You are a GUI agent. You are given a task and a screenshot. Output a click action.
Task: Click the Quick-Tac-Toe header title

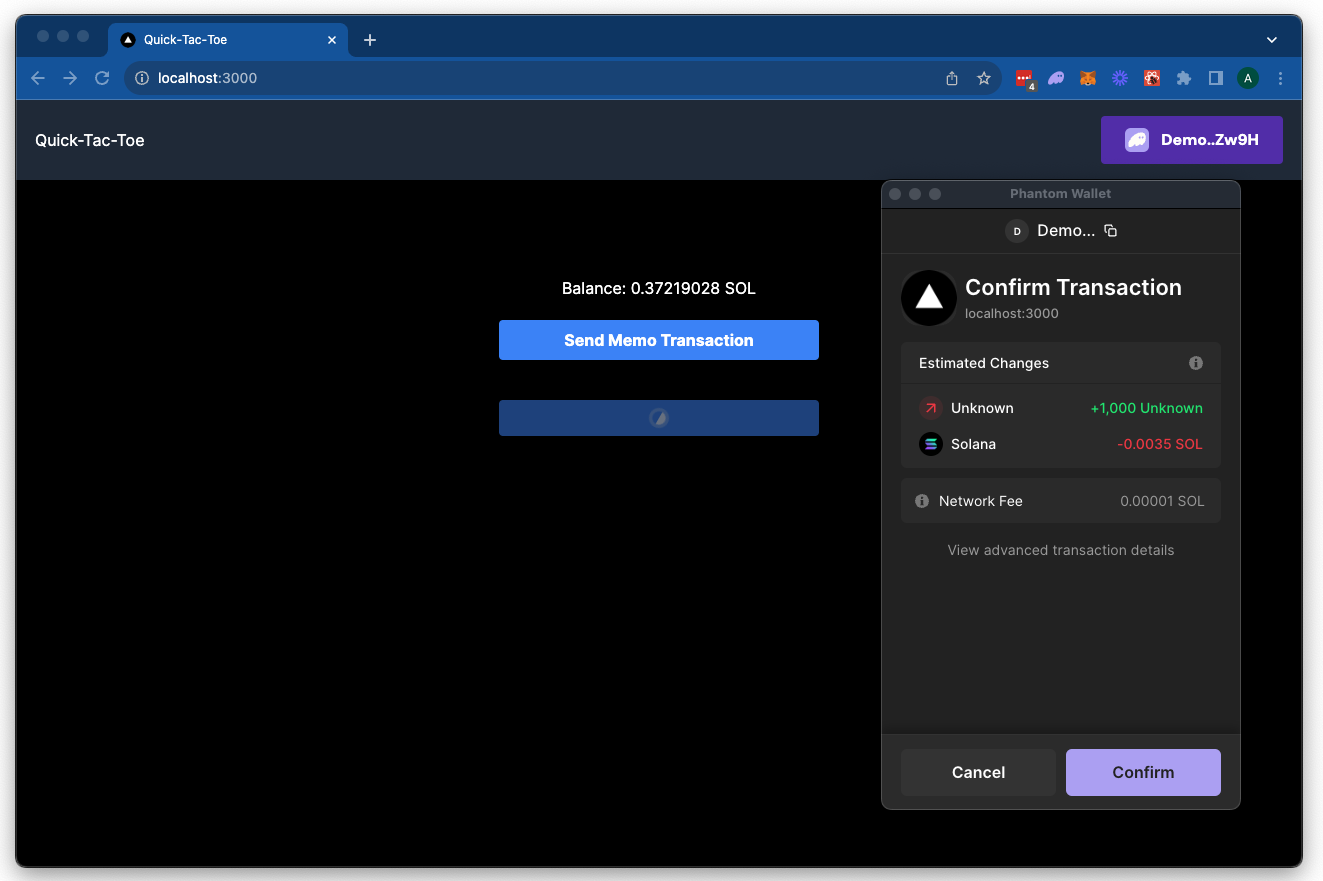tap(90, 140)
